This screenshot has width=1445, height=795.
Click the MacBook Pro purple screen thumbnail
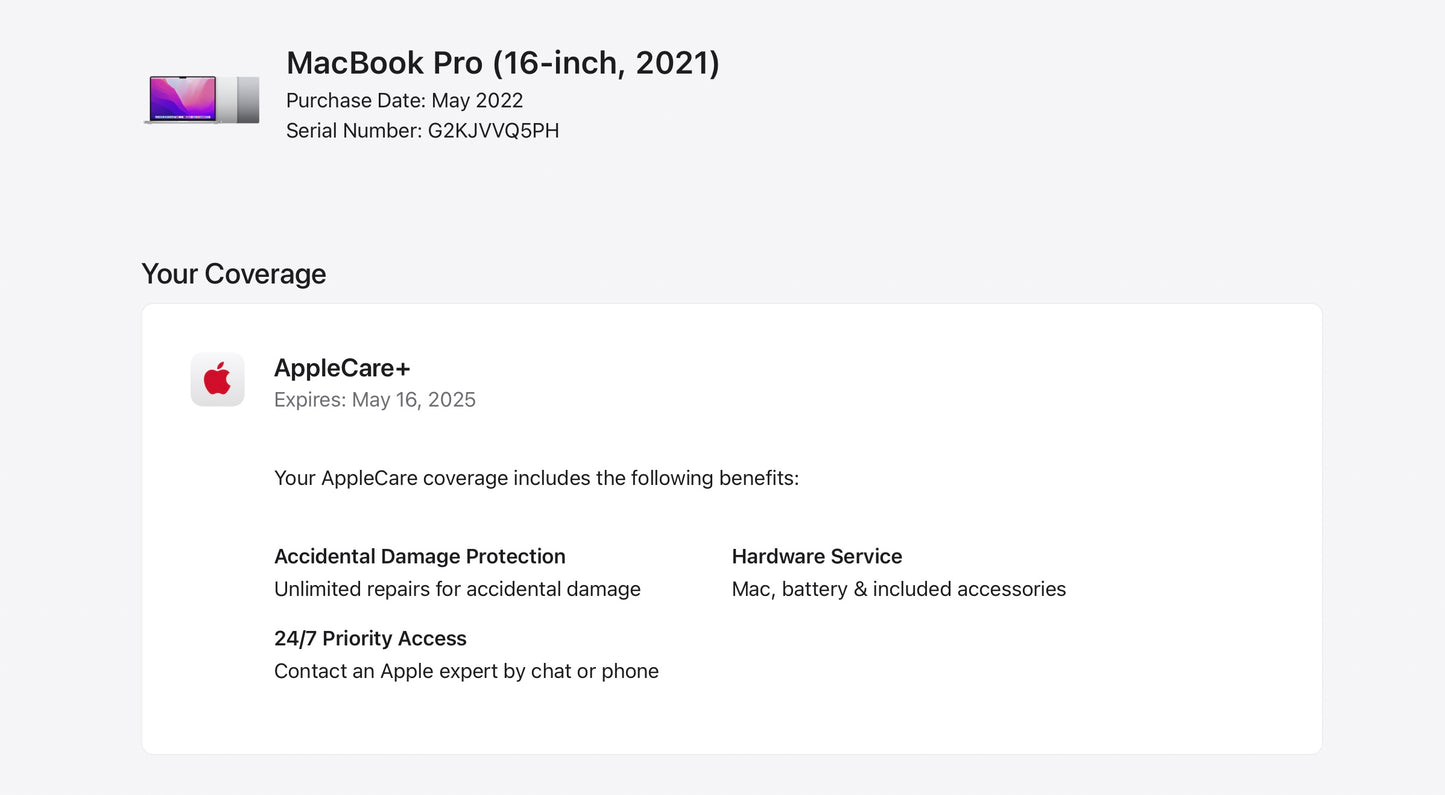click(x=182, y=99)
